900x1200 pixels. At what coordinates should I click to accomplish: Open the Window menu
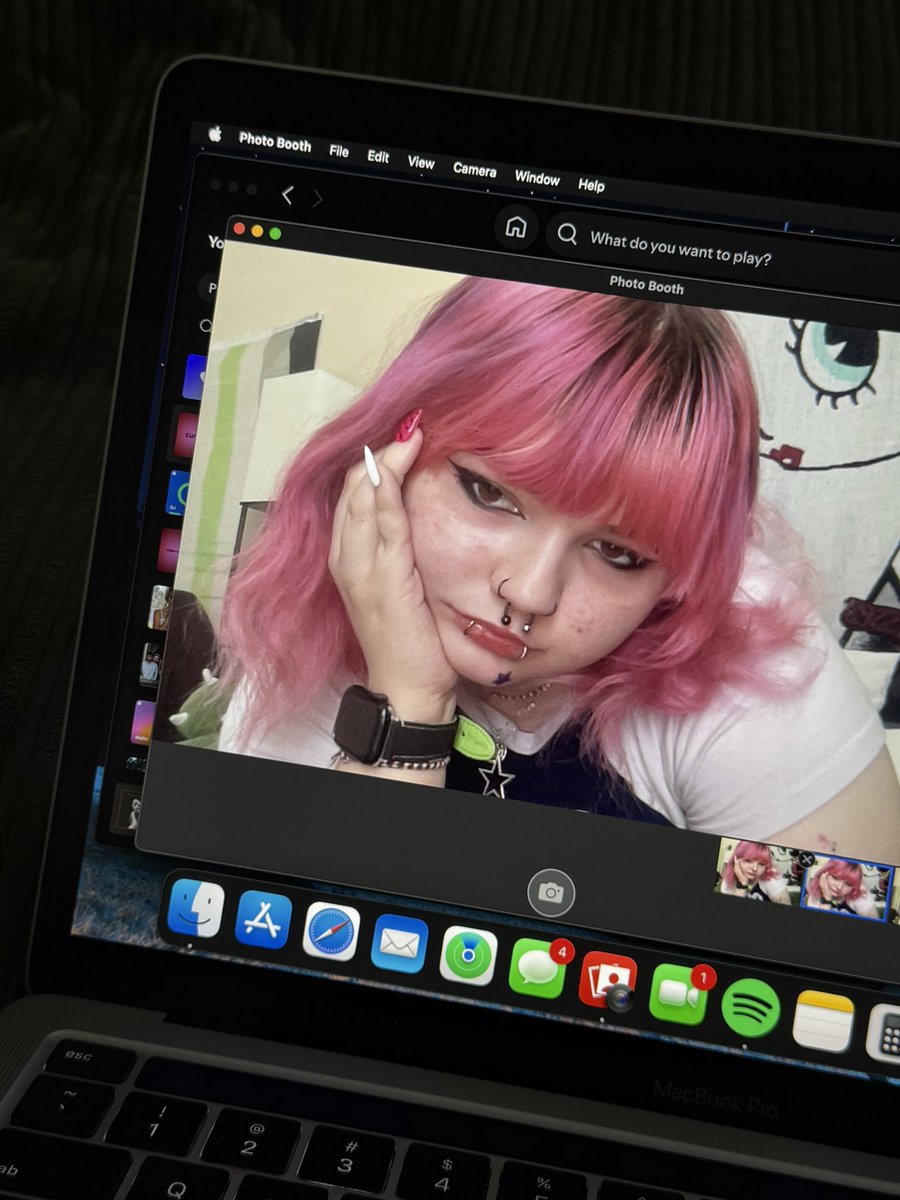coord(537,178)
